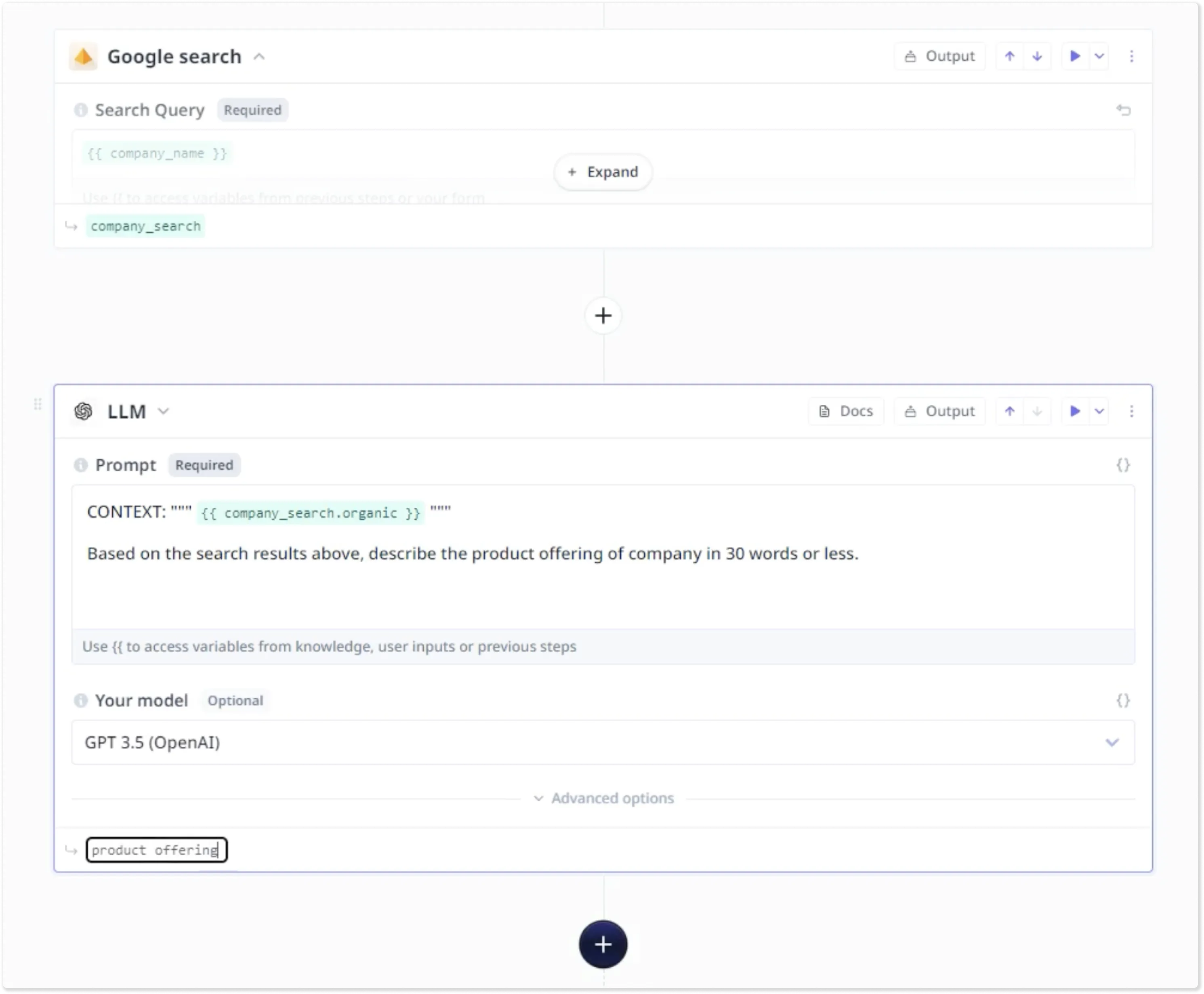Move Google search step down

pyautogui.click(x=1037, y=56)
